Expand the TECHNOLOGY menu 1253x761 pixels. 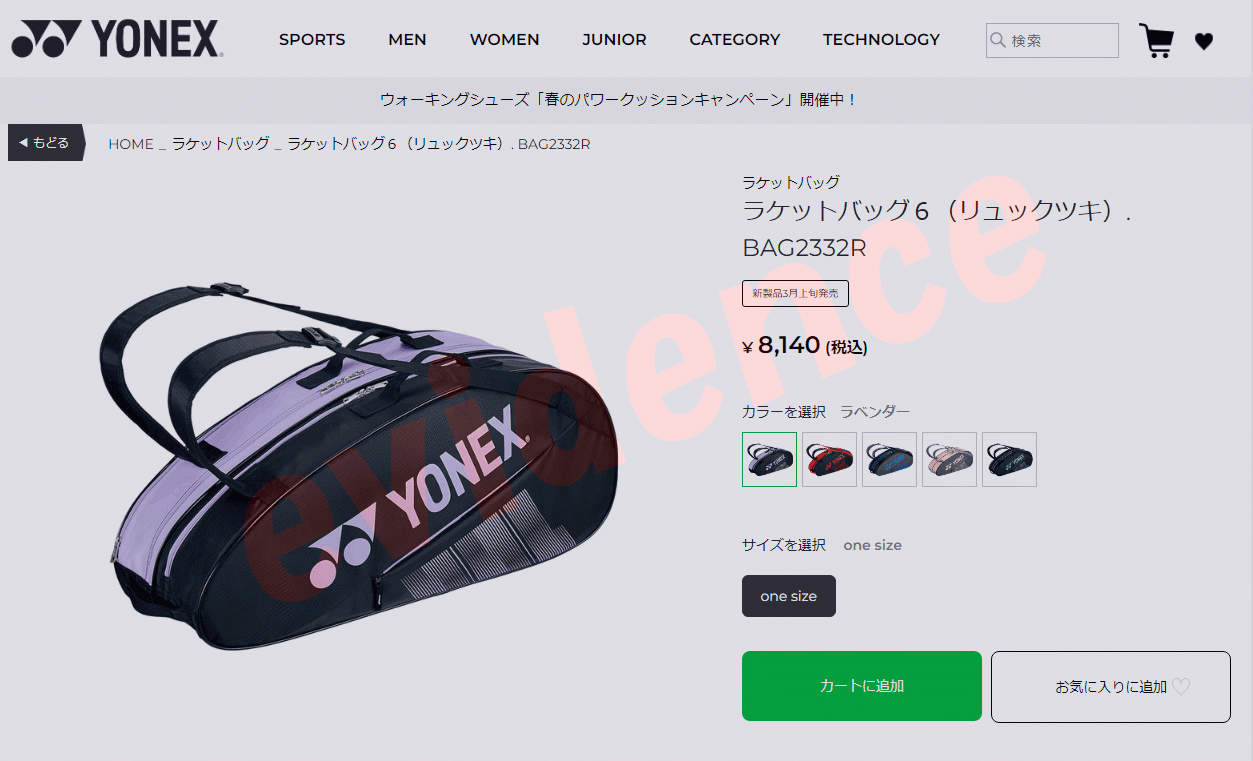coord(881,40)
